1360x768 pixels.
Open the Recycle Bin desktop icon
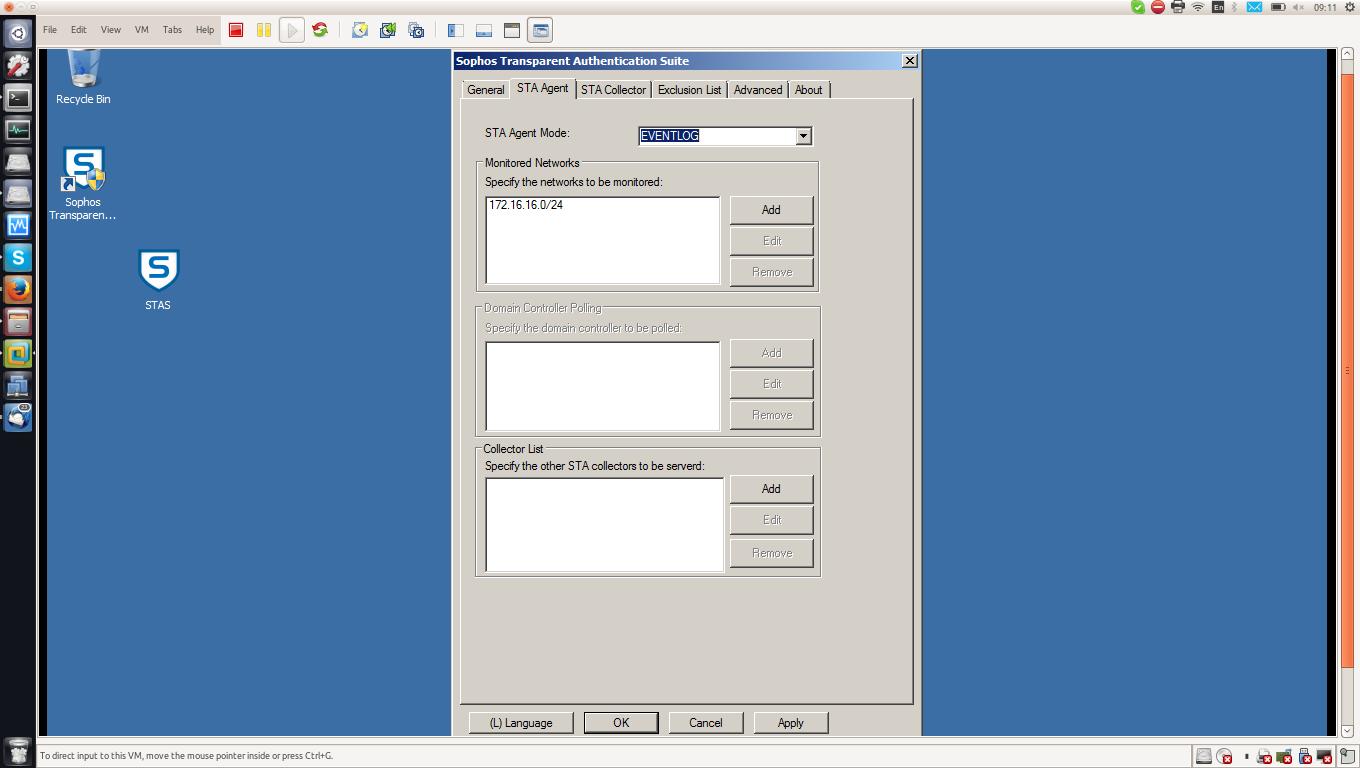click(83, 78)
